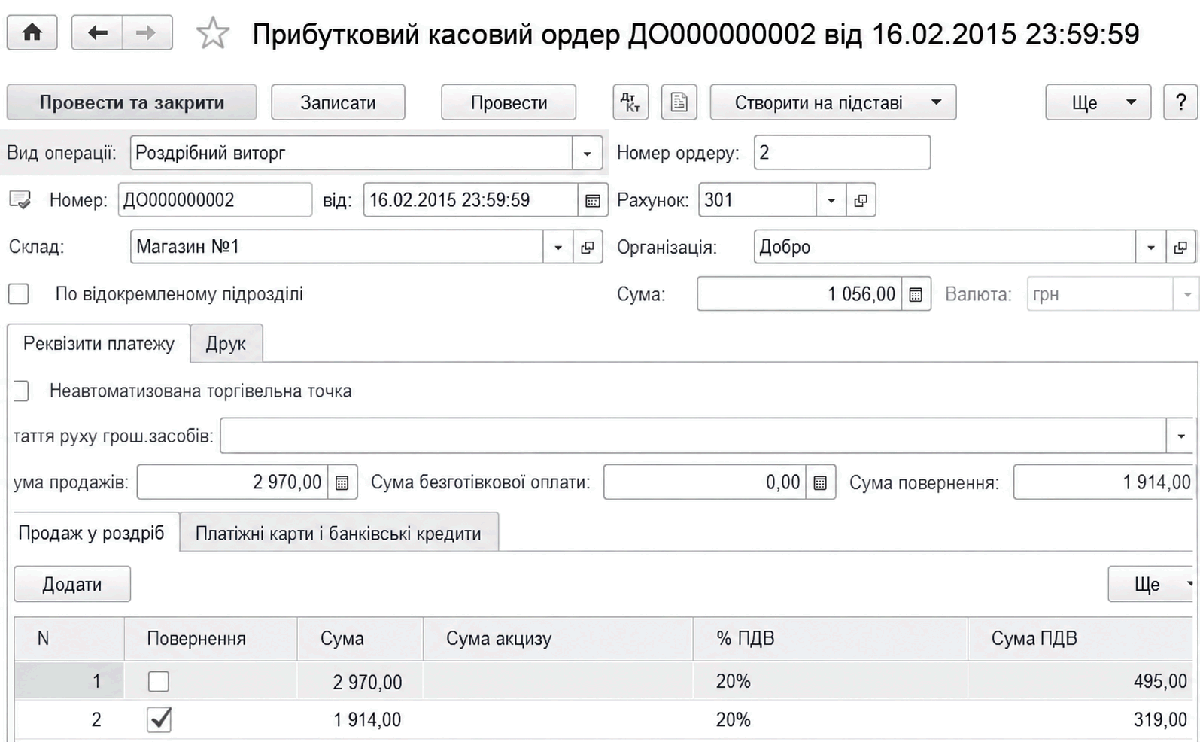Select row number 2 cell

click(x=68, y=719)
